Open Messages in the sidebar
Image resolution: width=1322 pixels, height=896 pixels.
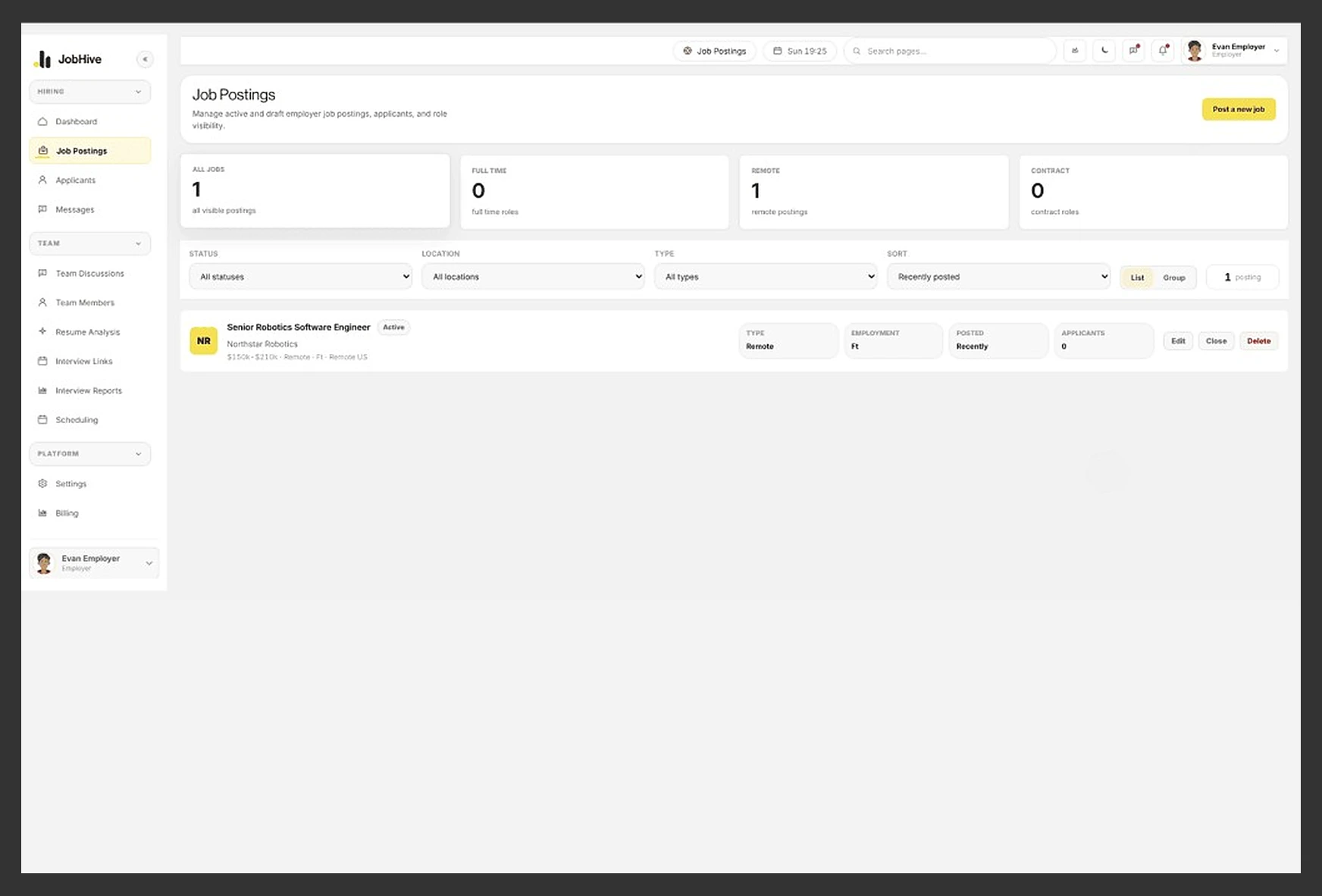(x=89, y=210)
